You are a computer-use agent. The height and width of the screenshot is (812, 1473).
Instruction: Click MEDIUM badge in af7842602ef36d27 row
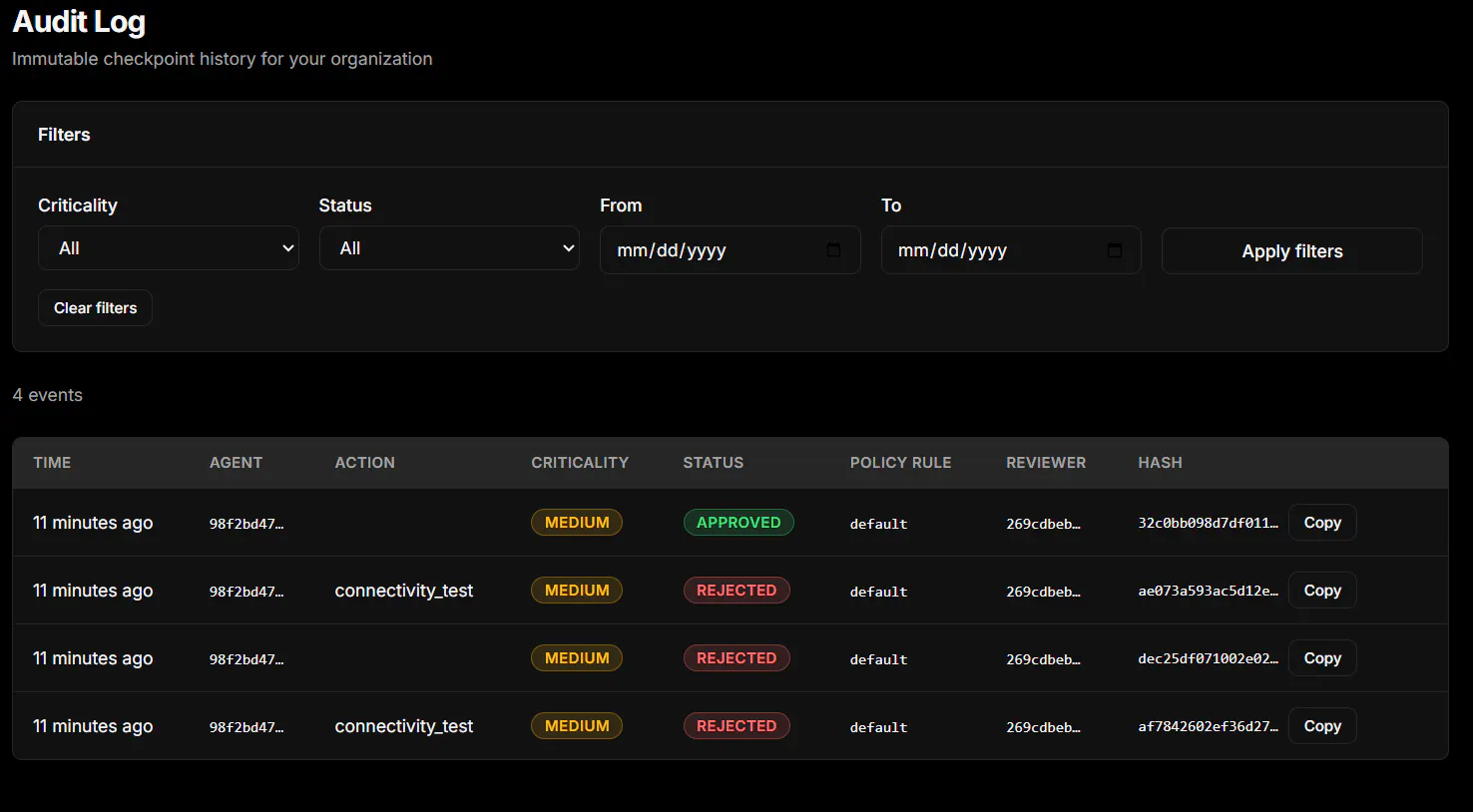(x=577, y=726)
